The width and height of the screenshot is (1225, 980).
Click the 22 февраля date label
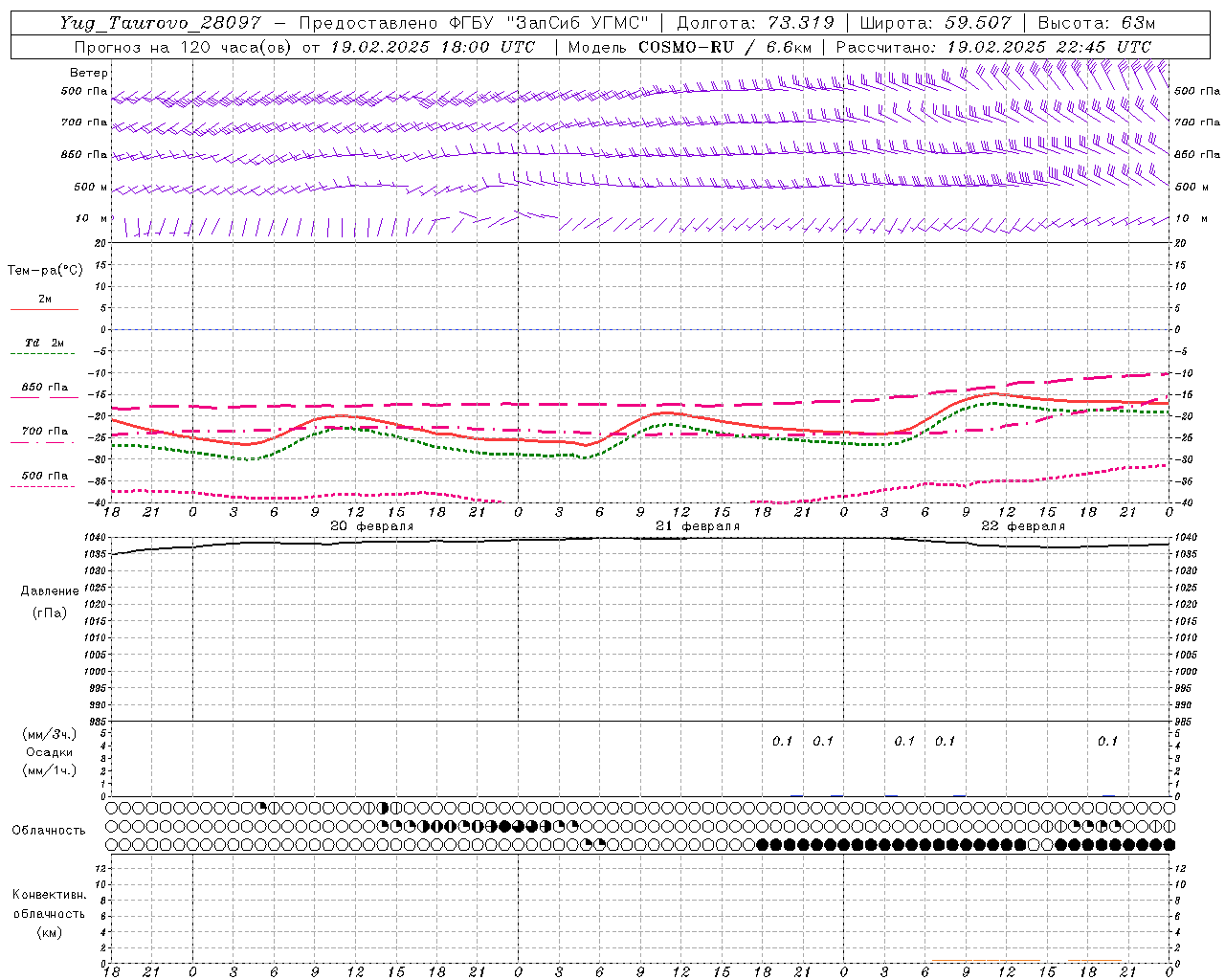click(x=1023, y=526)
